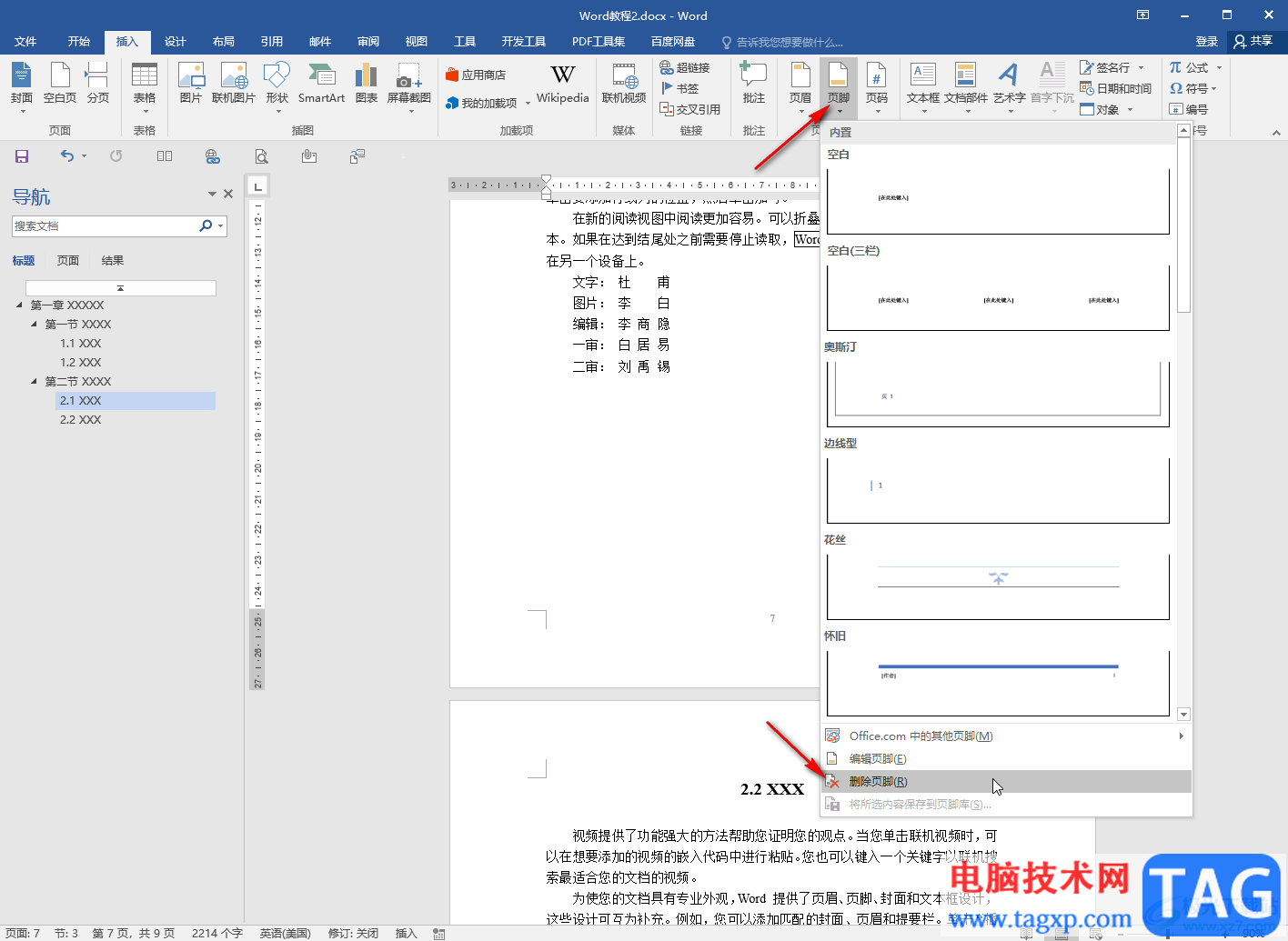1288x941 pixels.
Task: Click the 共享 share button
Action: pos(1253,42)
